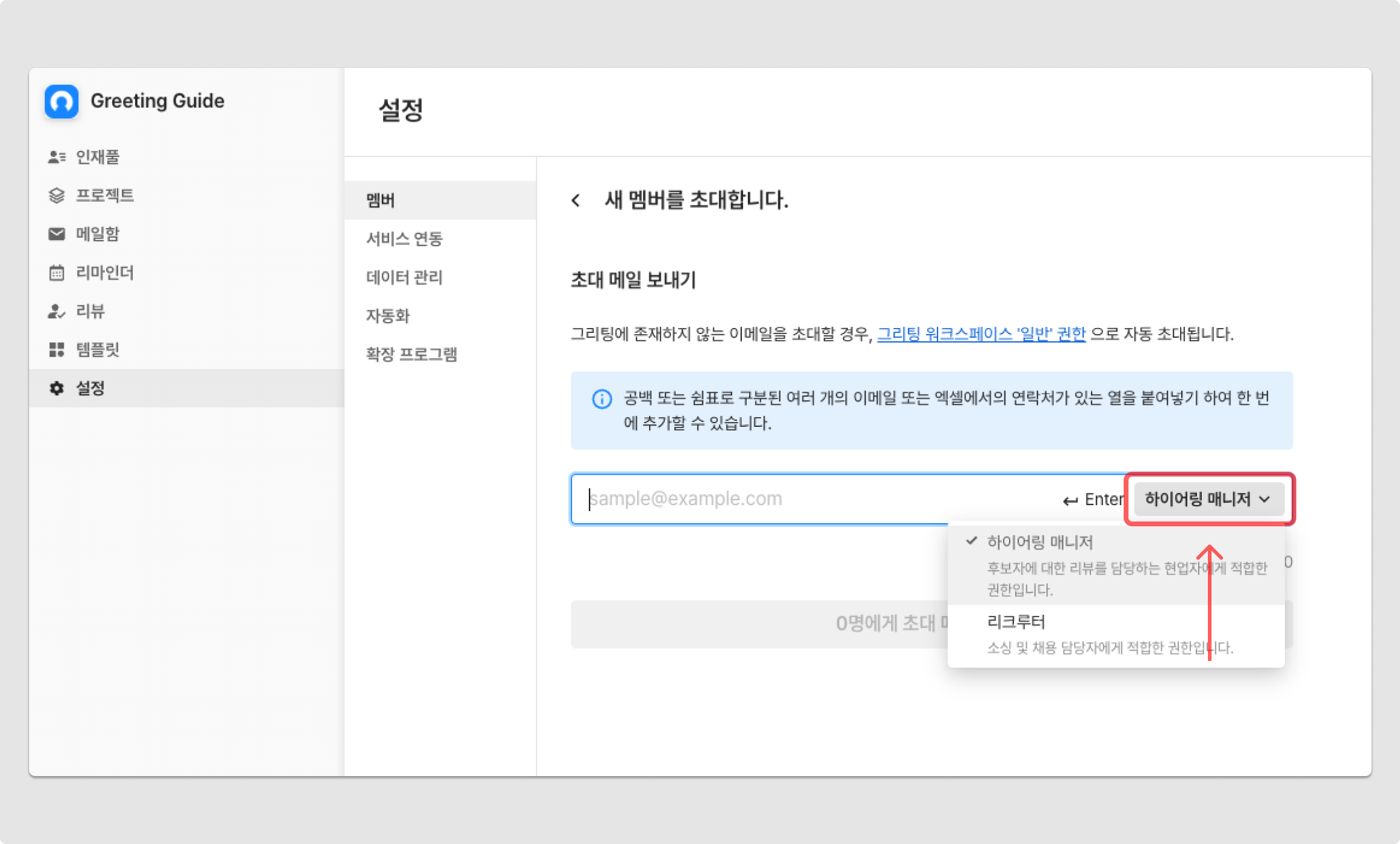Image resolution: width=1400 pixels, height=844 pixels.
Task: Open 리뷰 person-check icon
Action: point(56,312)
